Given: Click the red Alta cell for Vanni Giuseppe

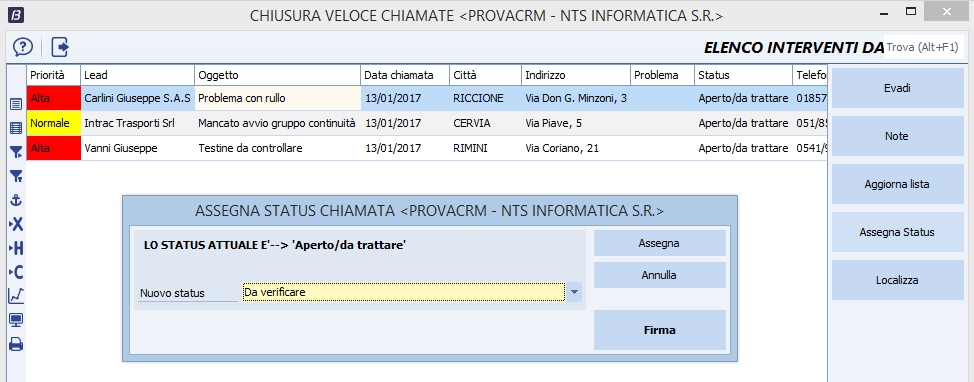Looking at the screenshot, I should click(54, 148).
